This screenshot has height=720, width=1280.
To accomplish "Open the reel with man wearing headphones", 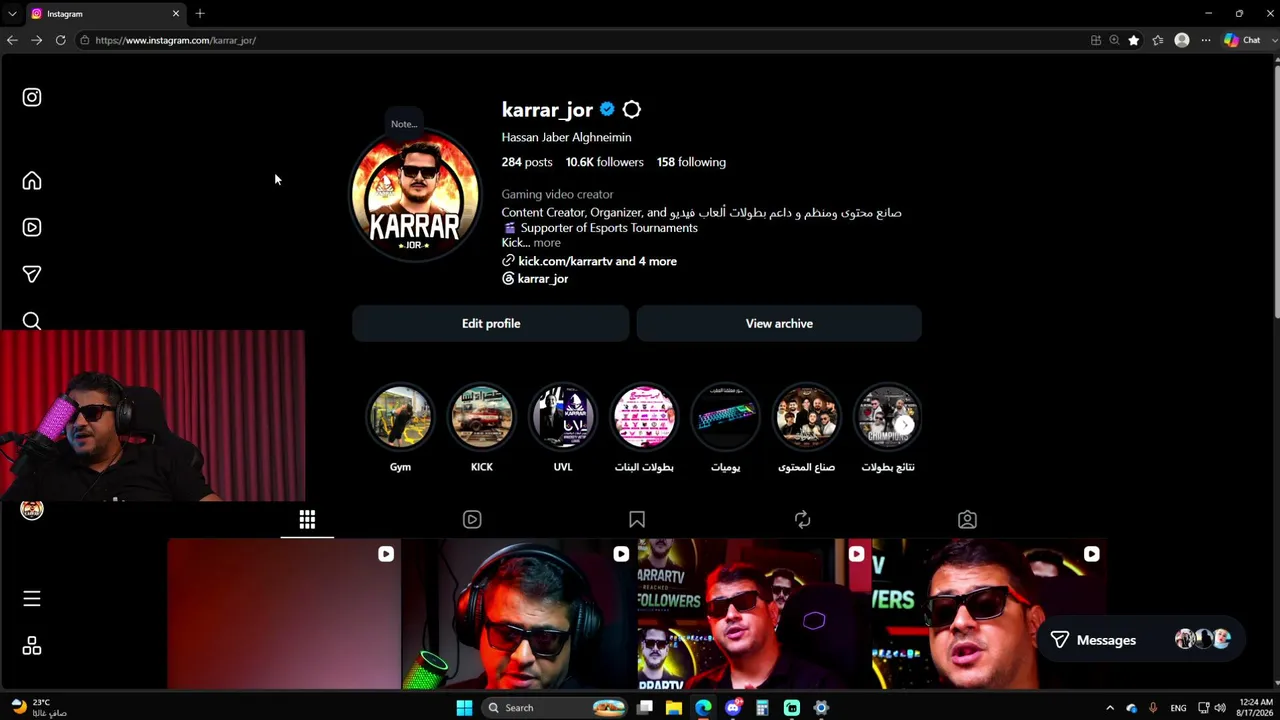I will [519, 614].
